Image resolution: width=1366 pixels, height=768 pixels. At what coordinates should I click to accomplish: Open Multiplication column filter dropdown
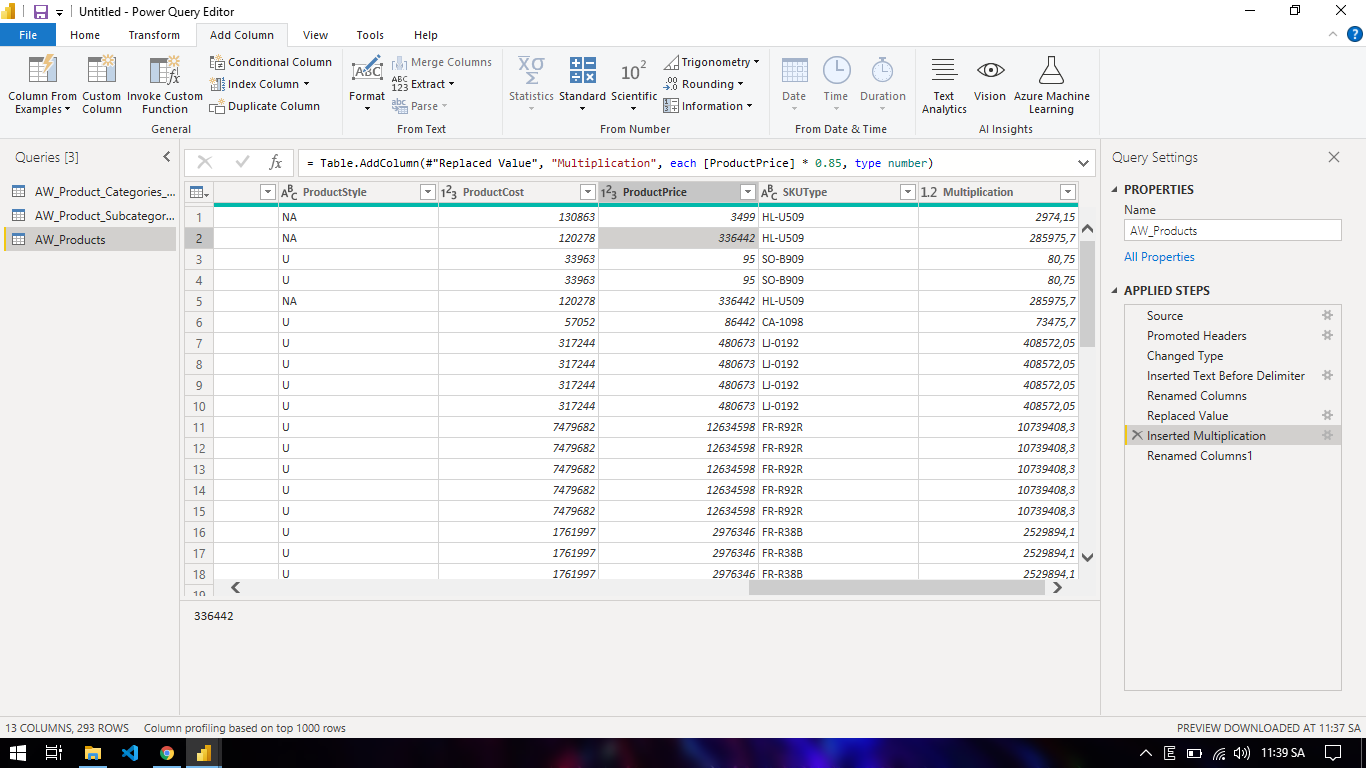pos(1067,192)
